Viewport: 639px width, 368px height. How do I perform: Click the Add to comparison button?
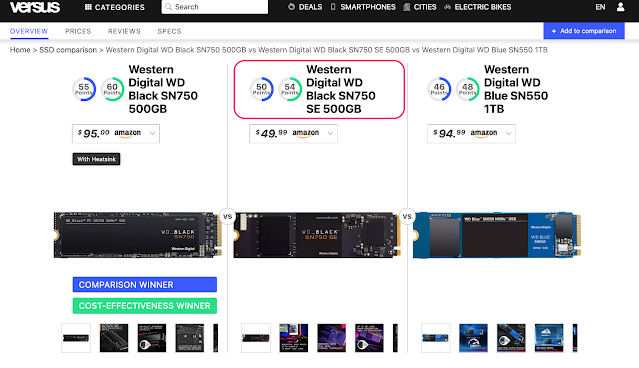[584, 31]
